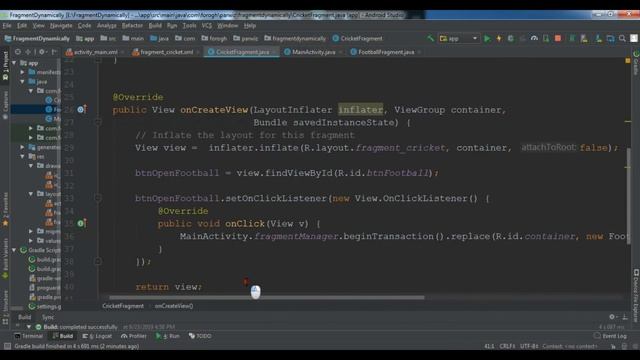The height and width of the screenshot is (360, 640).
Task: Open the VCS menu
Action: (207, 25)
